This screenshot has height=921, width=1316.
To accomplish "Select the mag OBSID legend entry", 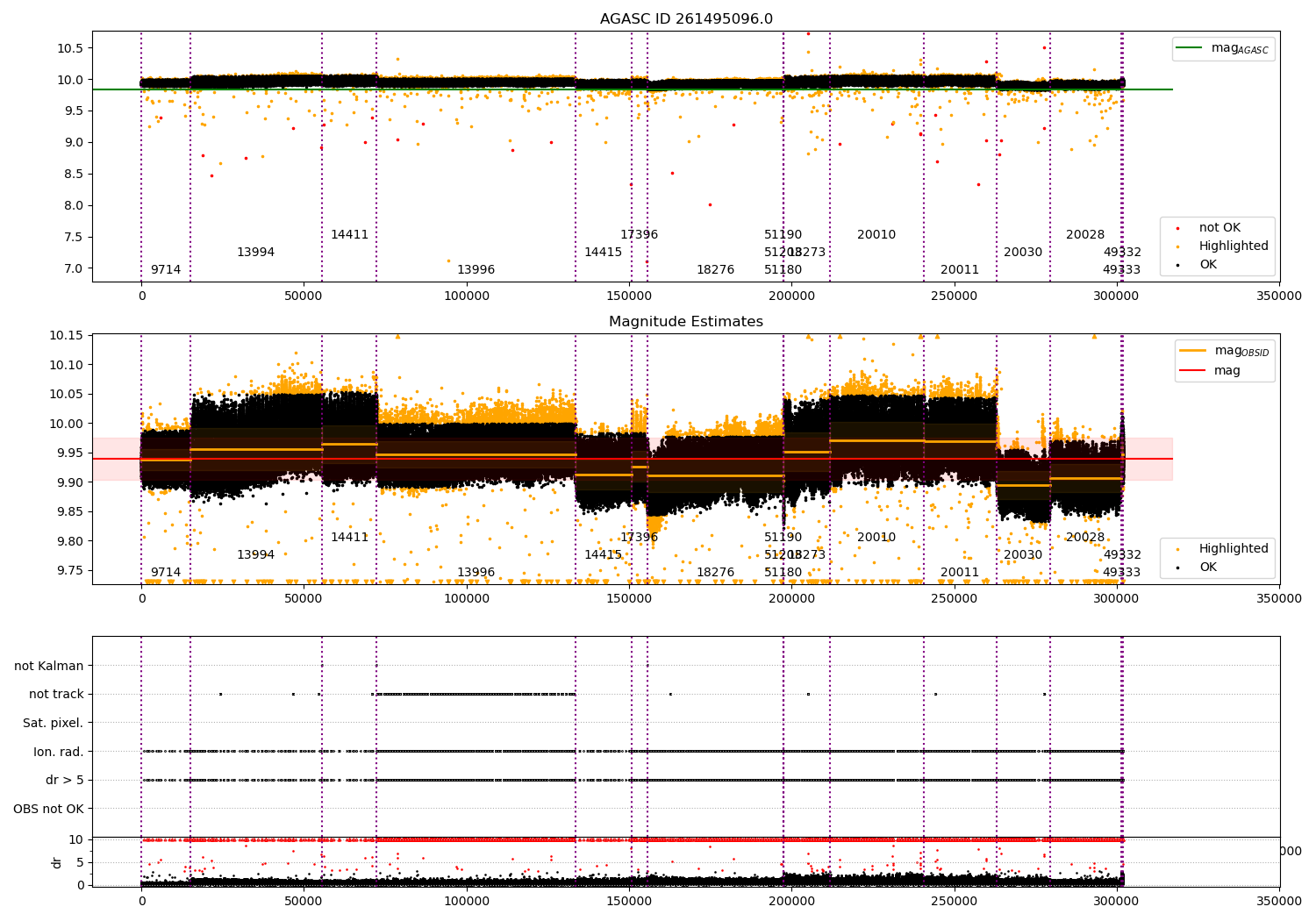I will click(1225, 351).
